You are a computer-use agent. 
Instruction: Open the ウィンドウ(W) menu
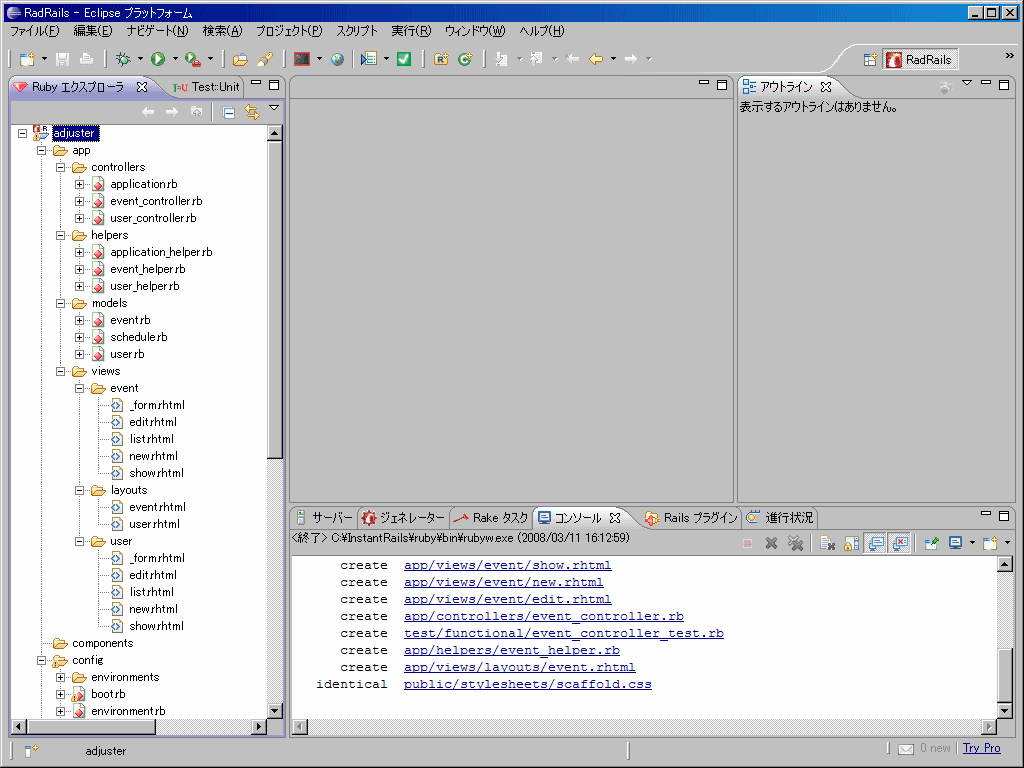click(x=475, y=31)
